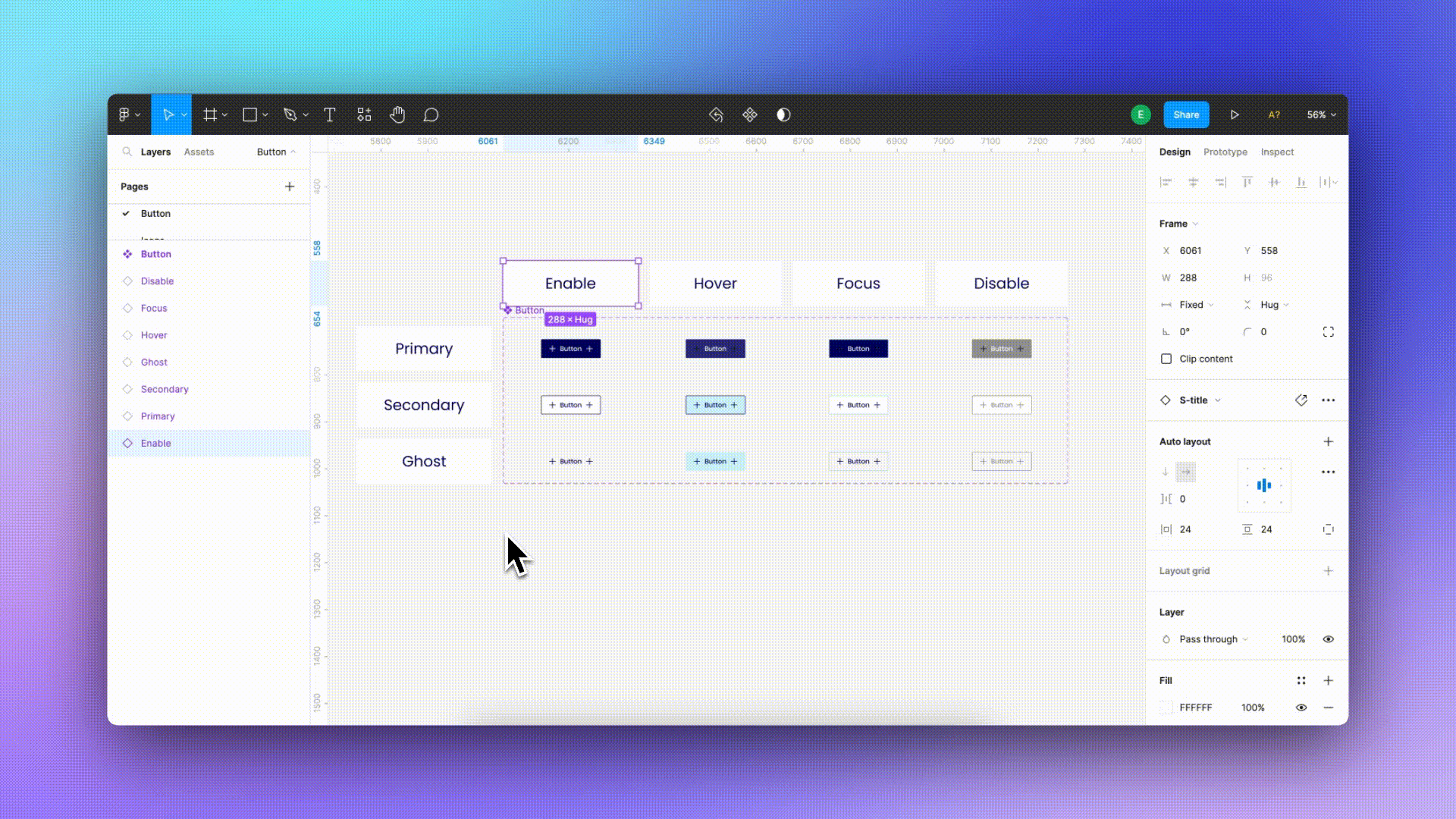Image resolution: width=1456 pixels, height=819 pixels.
Task: Hide the FFFFFF fill
Action: (x=1301, y=708)
